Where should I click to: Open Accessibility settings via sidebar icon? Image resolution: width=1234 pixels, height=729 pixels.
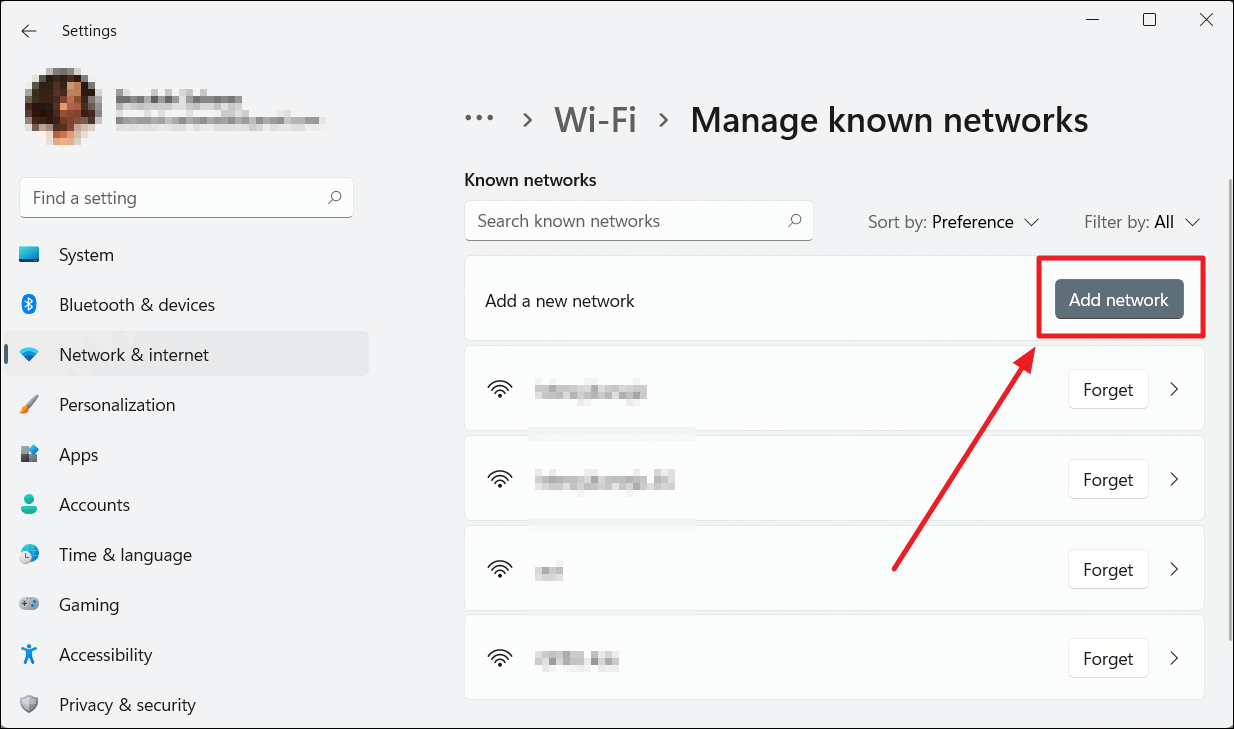(30, 654)
